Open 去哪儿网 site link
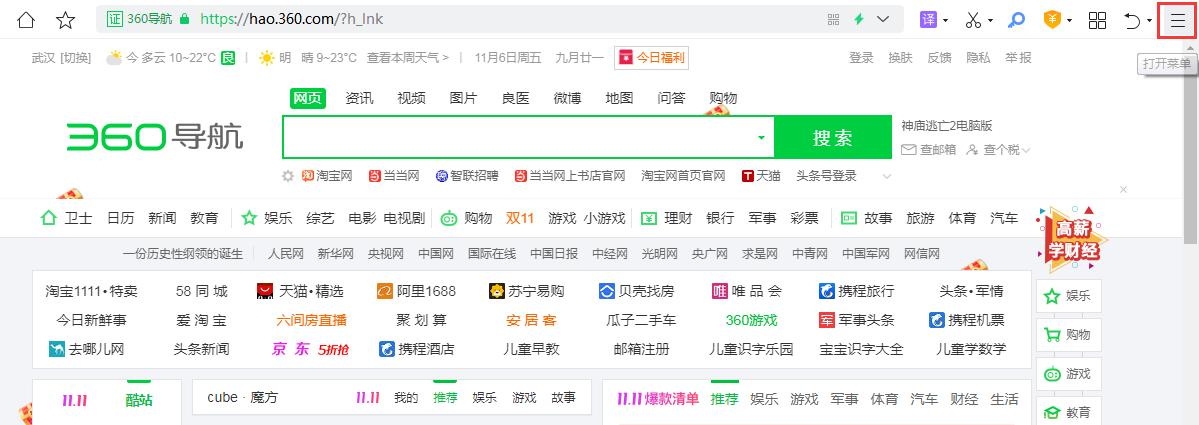 [x=86, y=349]
